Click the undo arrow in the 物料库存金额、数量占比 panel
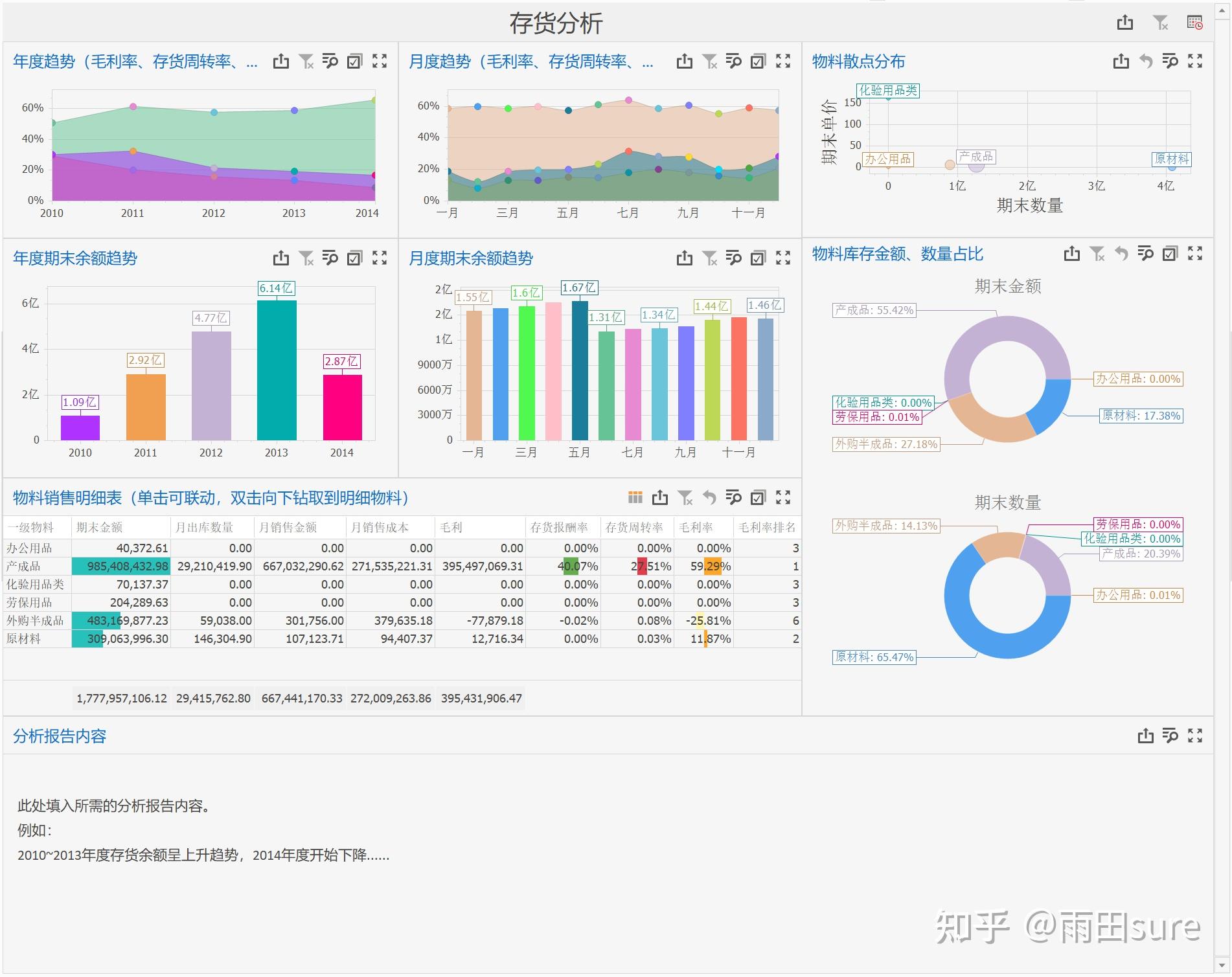The width and height of the screenshot is (1232, 977). tap(1121, 254)
